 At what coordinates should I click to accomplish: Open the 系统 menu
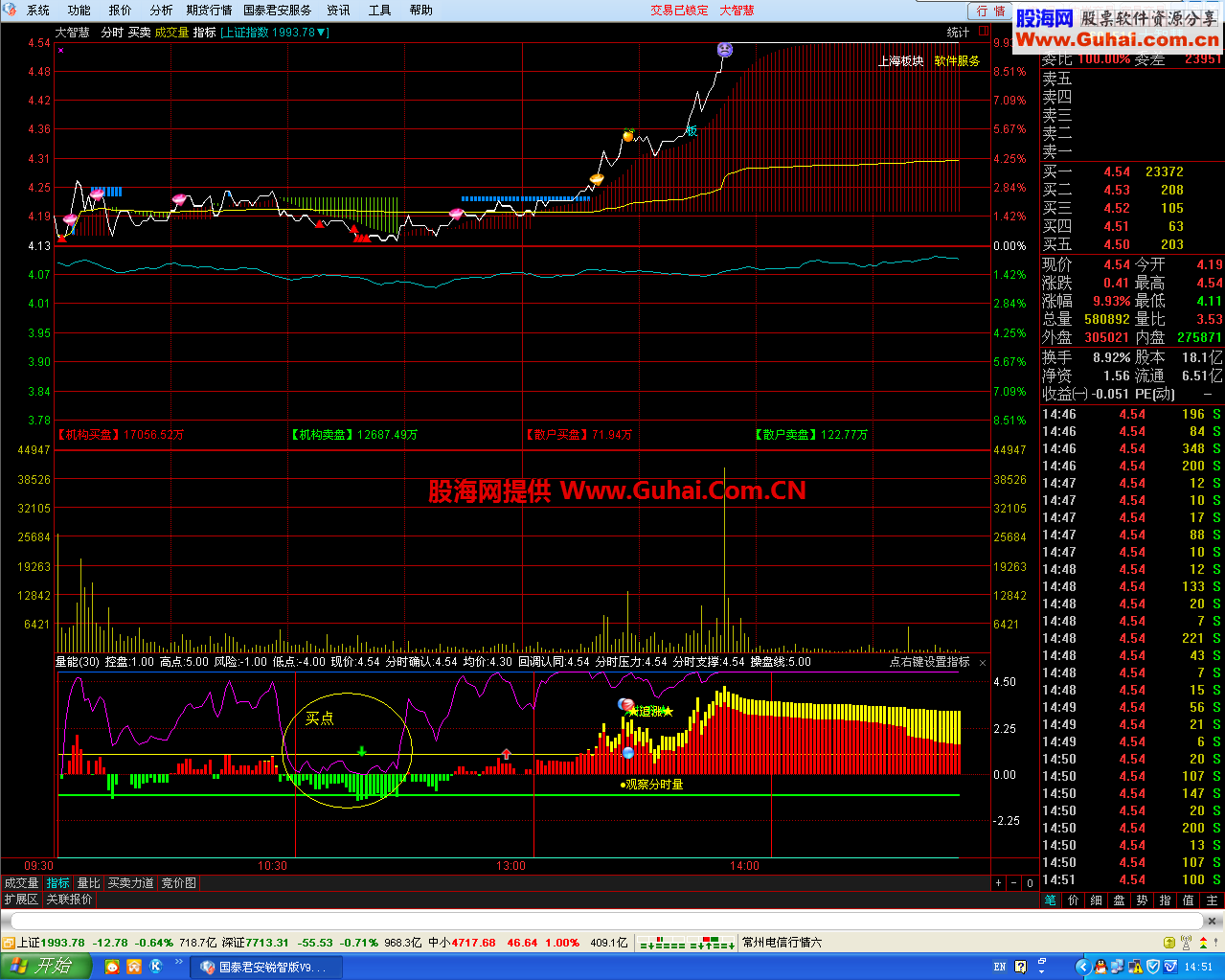click(38, 11)
